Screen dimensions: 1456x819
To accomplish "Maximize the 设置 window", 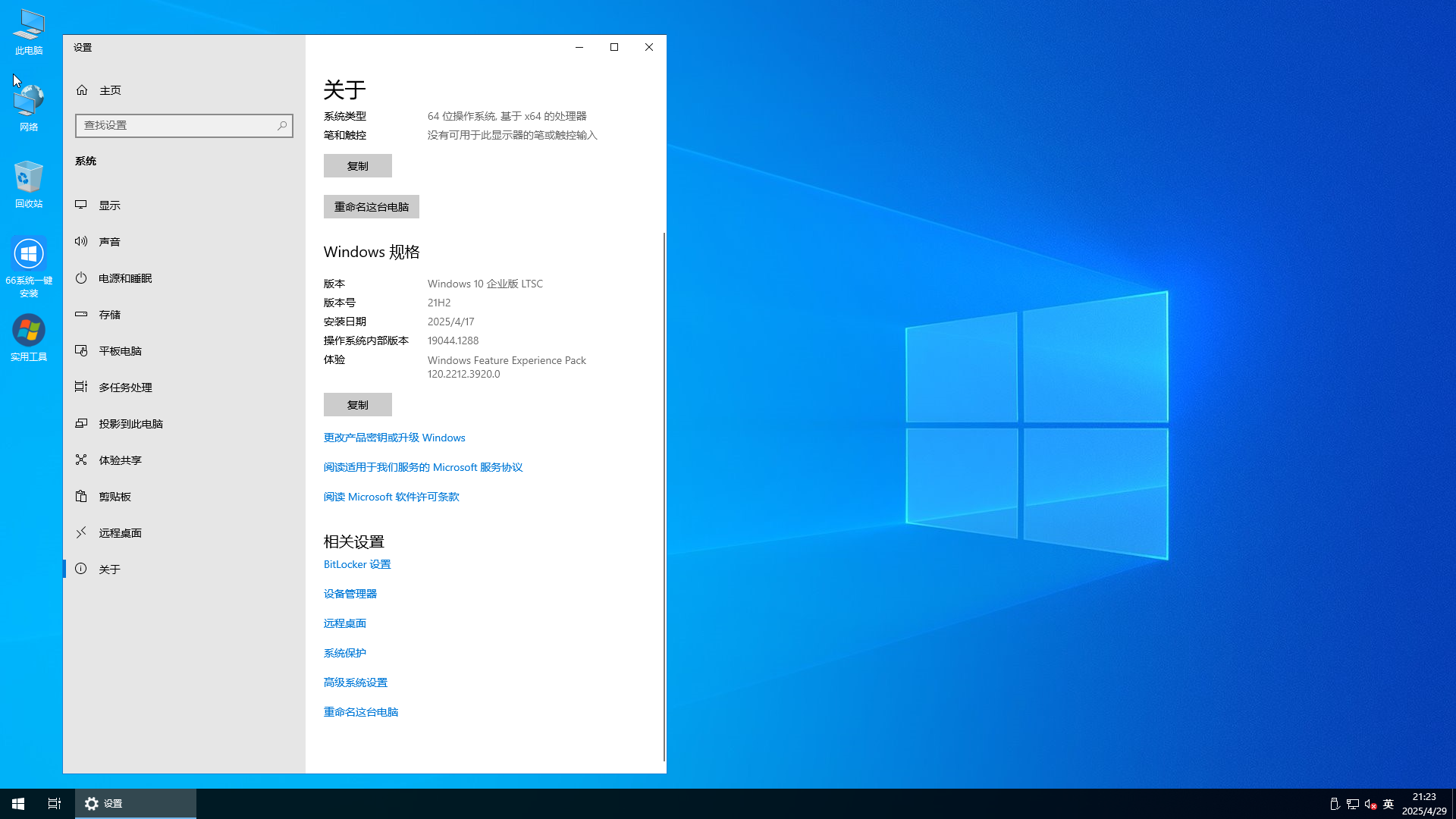I will (614, 47).
